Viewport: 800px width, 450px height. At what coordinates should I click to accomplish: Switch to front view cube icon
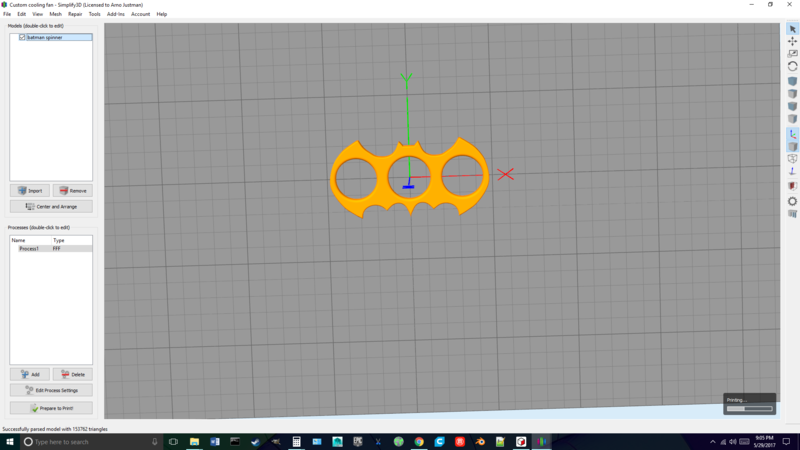(792, 106)
